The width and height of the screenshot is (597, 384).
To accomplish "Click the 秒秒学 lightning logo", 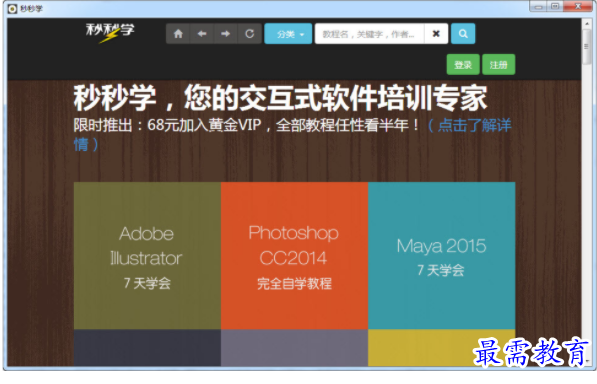I will pos(110,33).
